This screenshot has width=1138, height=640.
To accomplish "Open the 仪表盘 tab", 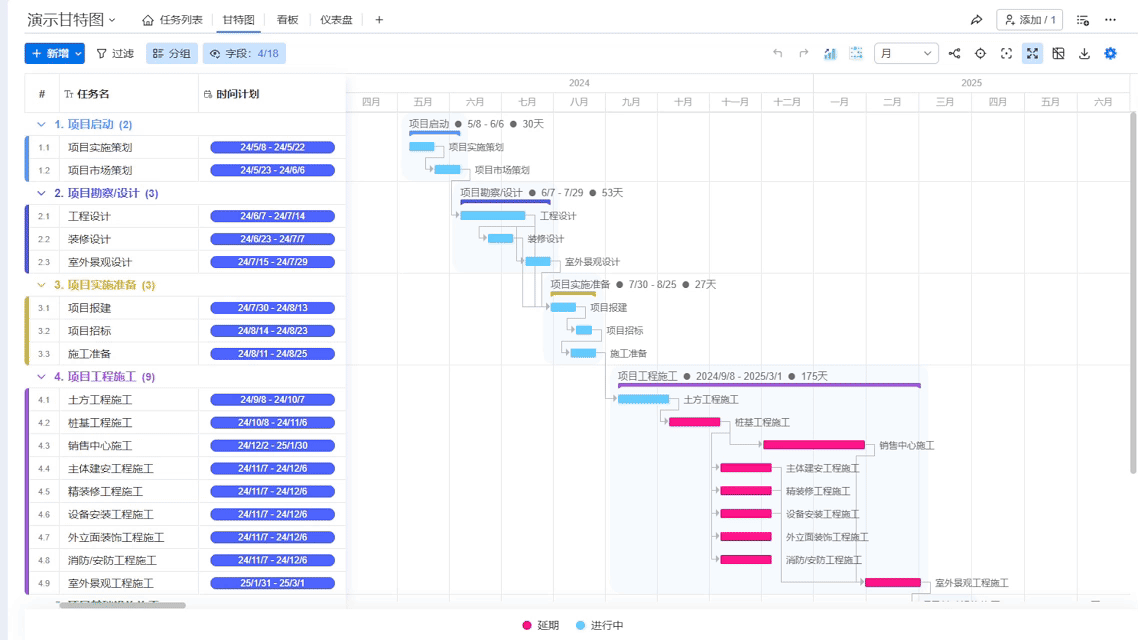I will click(336, 20).
